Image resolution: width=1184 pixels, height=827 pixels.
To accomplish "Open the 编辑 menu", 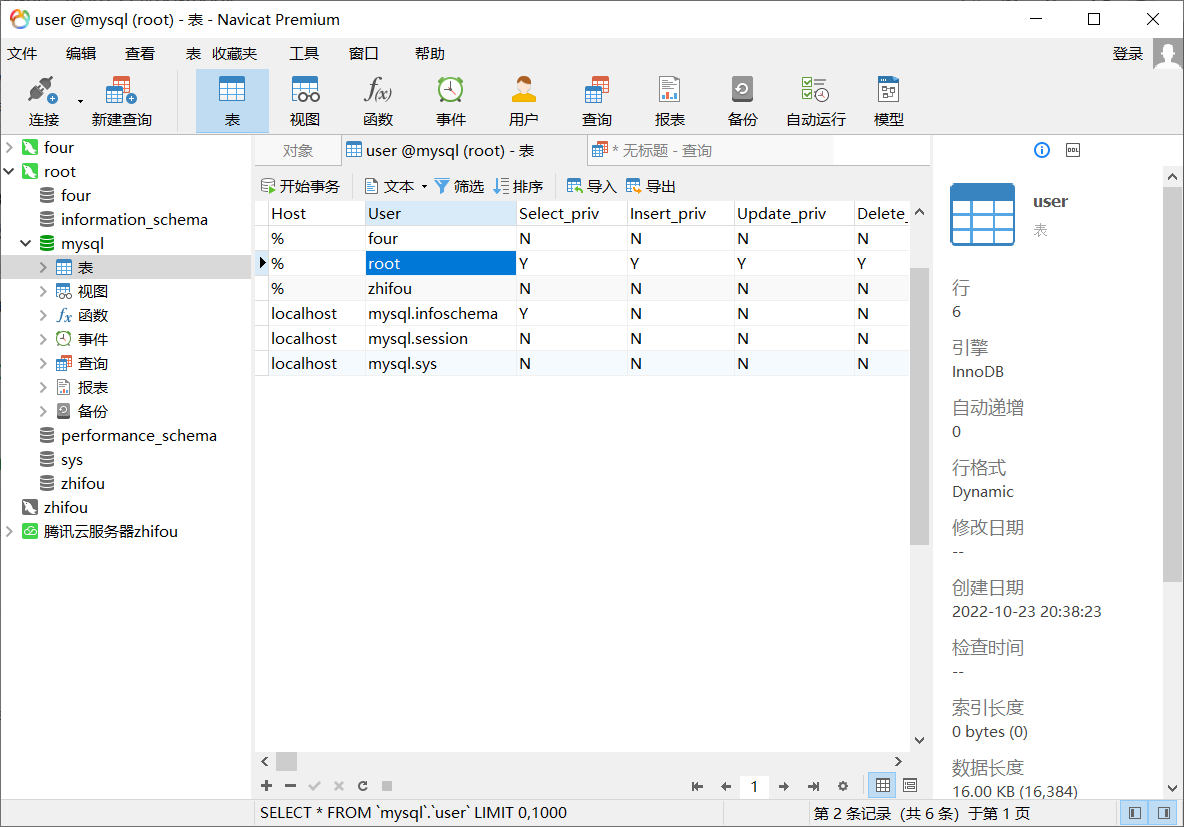I will [x=81, y=54].
